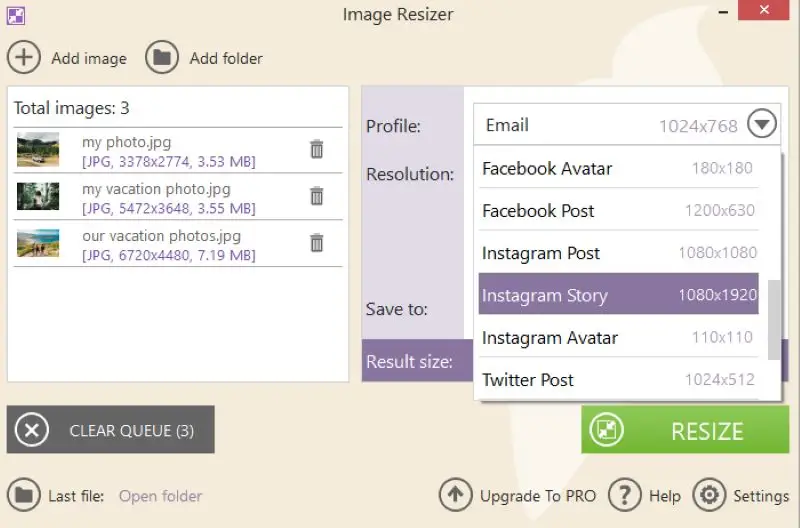The image size is (800, 528).
Task: Select the highlighted Instagram Story option
Action: [618, 295]
